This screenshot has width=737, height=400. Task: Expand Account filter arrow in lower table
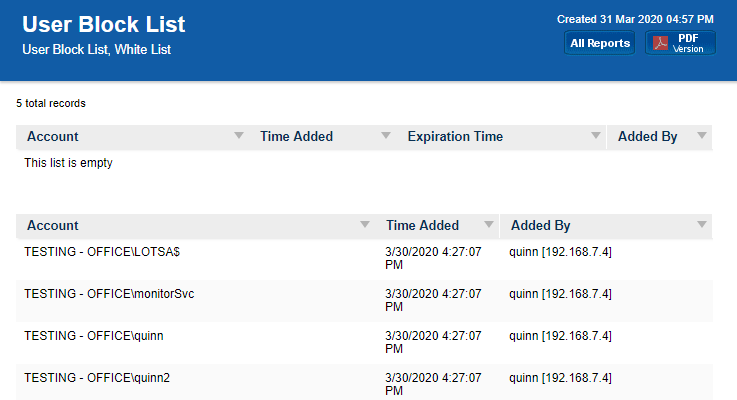365,226
